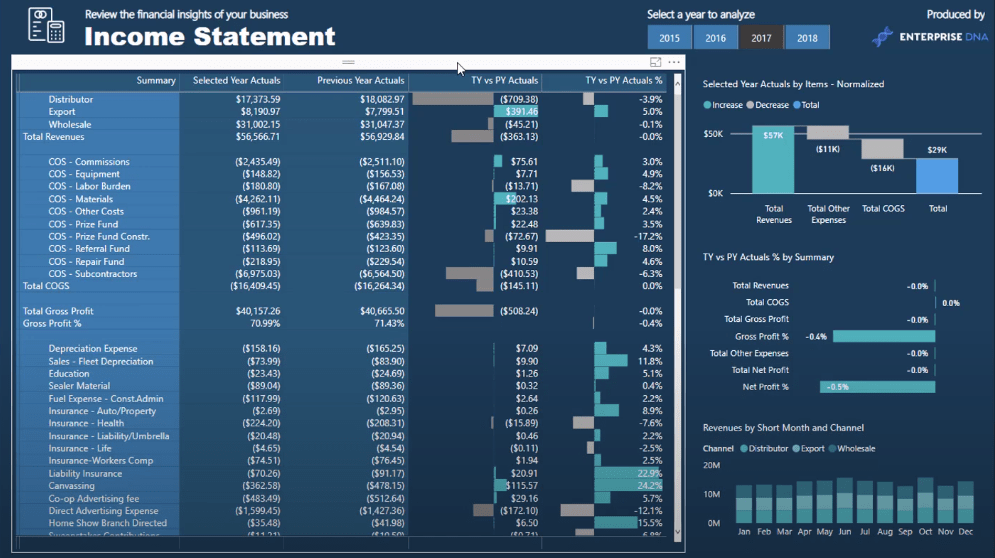Click the Gross Profit % bar in summary chart
Viewport: 995px width, 558px height.
(x=884, y=336)
